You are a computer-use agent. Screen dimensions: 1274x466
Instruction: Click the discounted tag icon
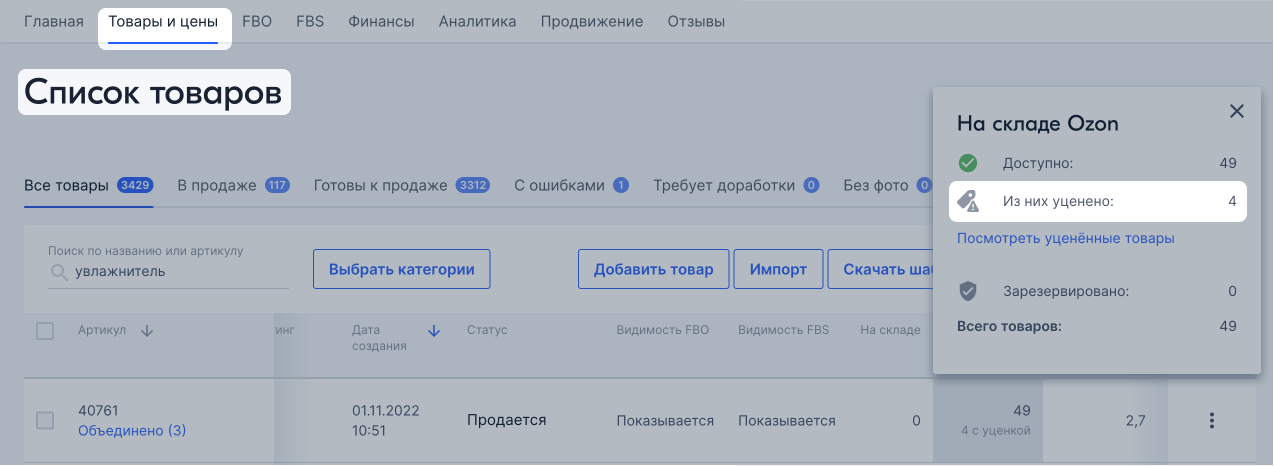pos(967,202)
